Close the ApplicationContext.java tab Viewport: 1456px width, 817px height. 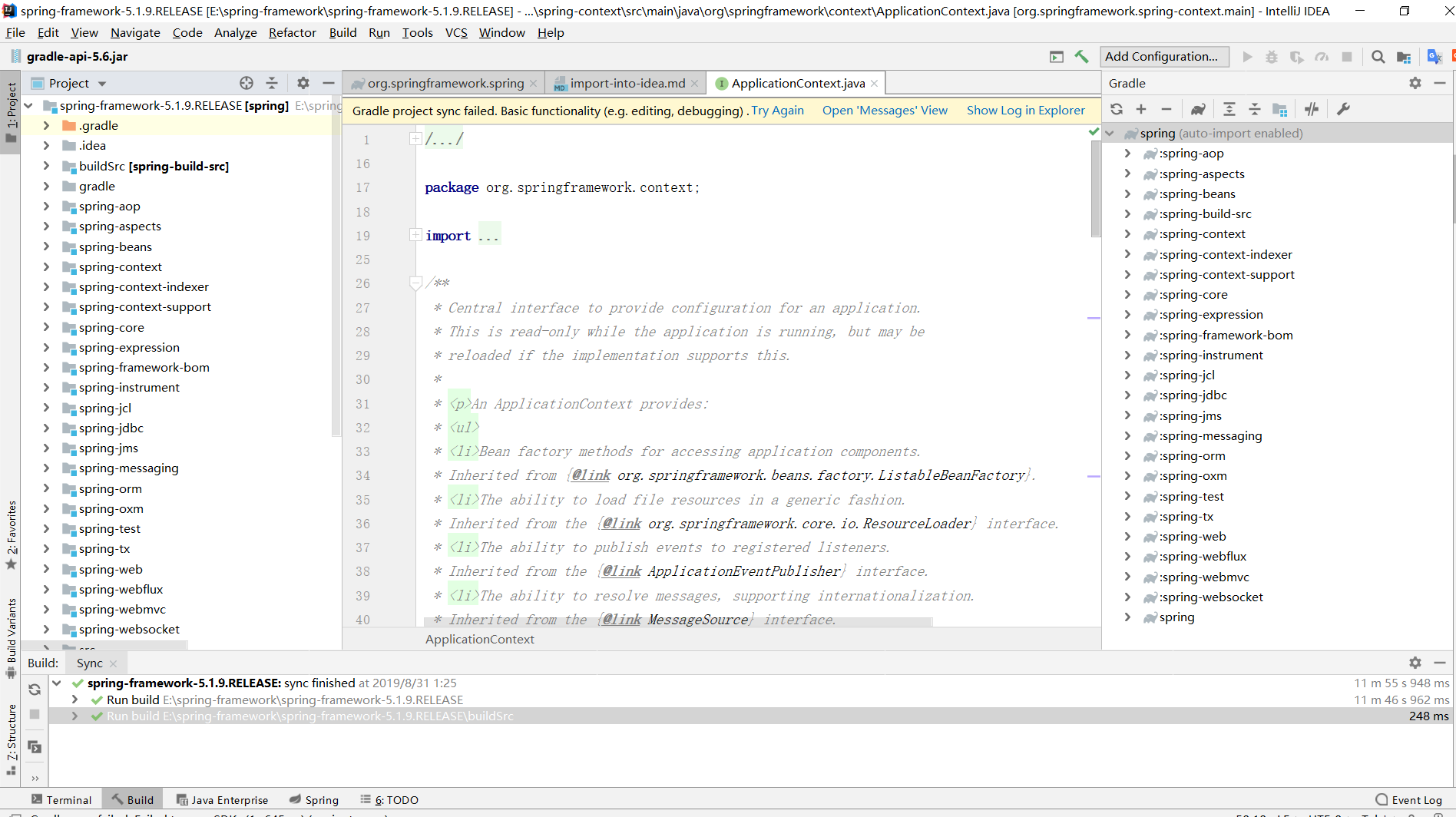(x=874, y=83)
